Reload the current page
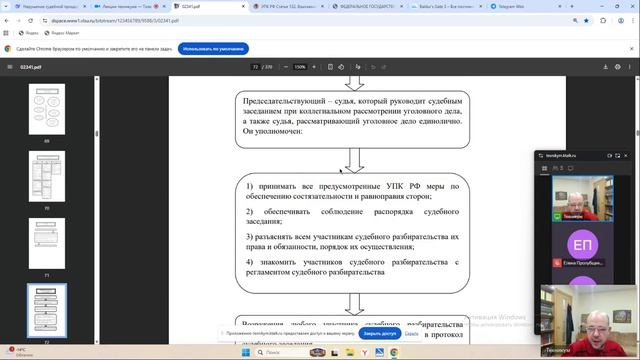The width and height of the screenshot is (640, 360). 31,20
